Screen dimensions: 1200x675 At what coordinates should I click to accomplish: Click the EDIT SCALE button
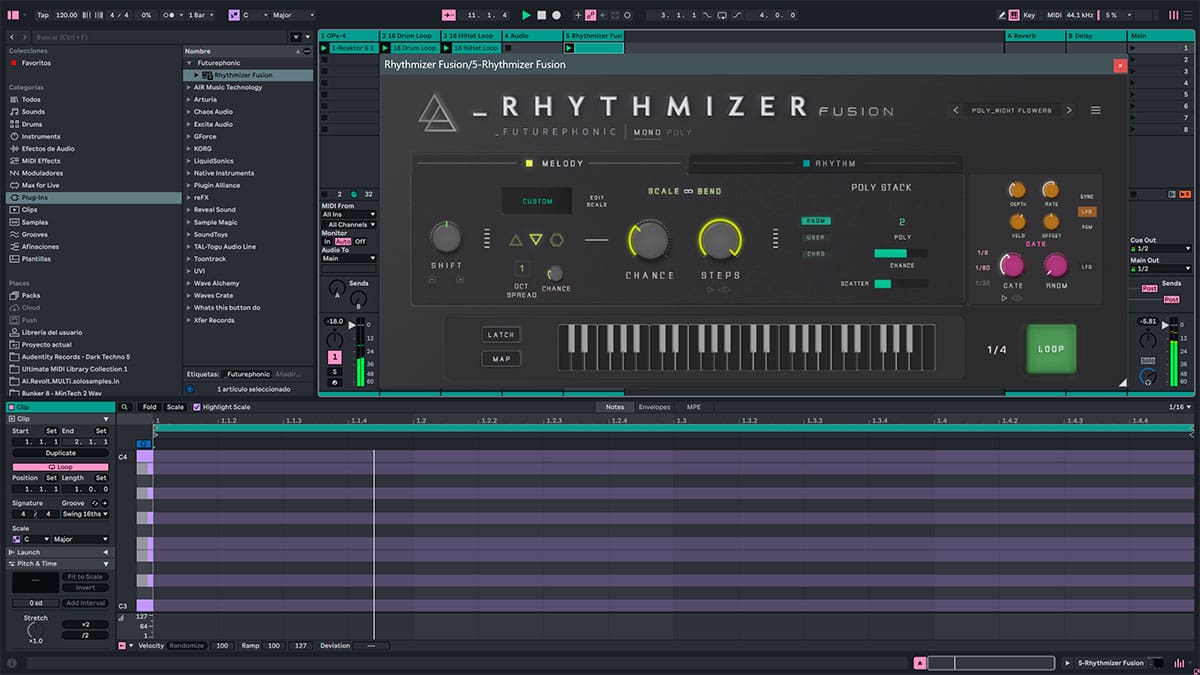pos(597,201)
